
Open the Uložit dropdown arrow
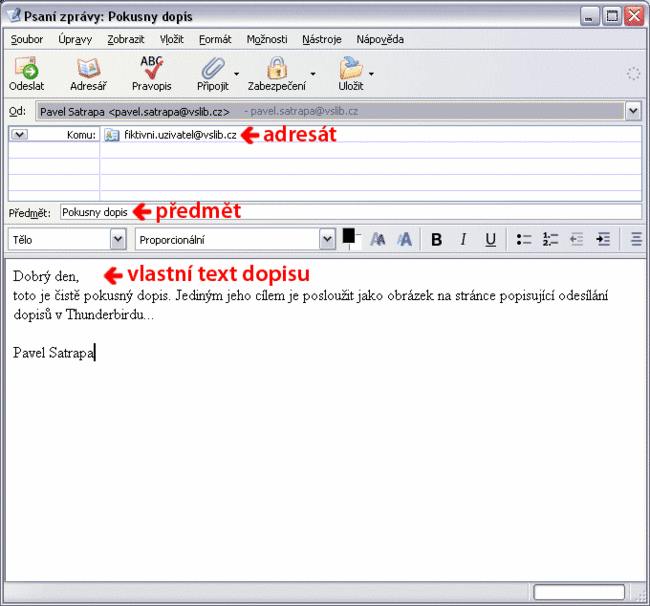[371, 74]
